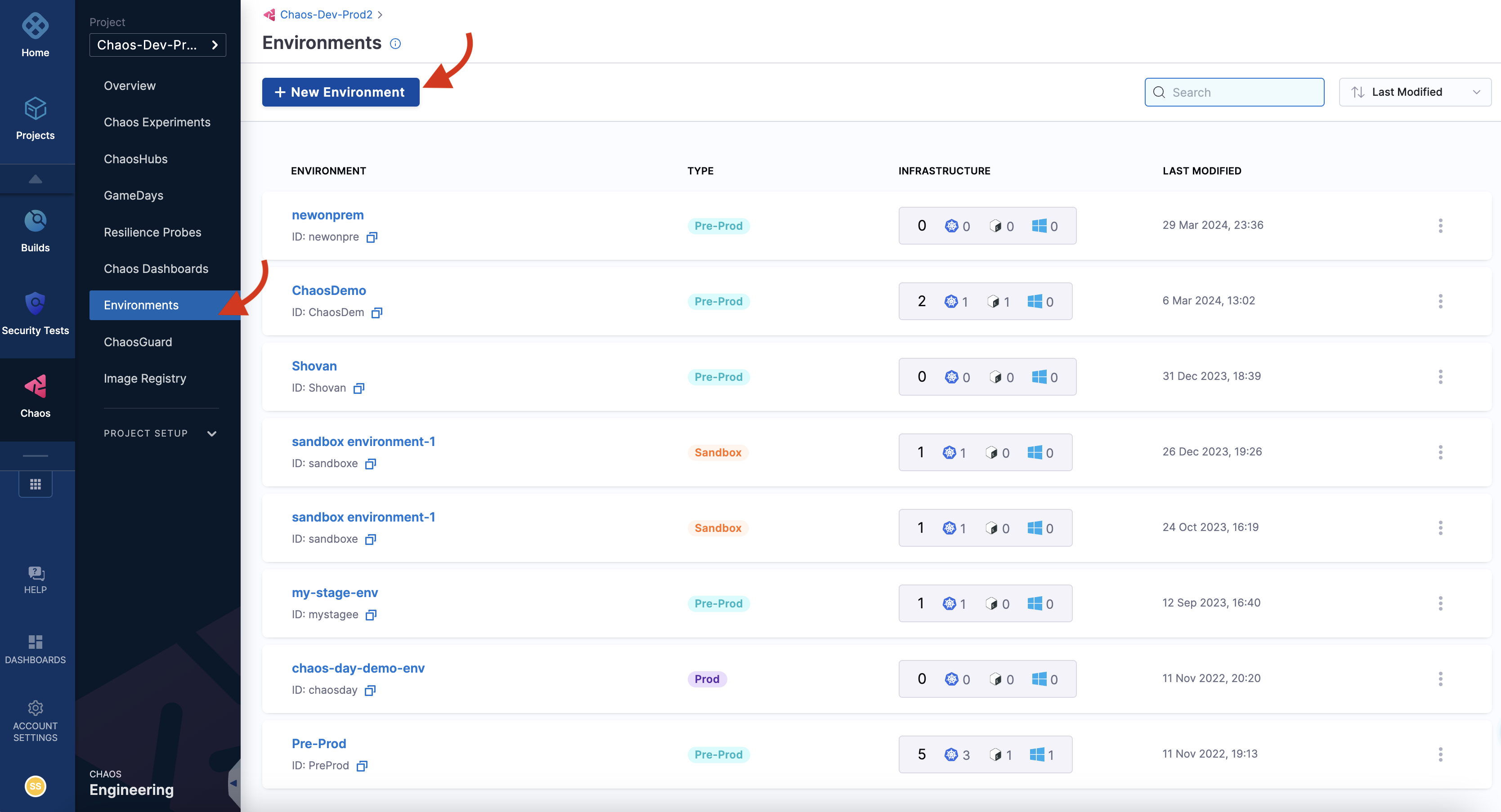Viewport: 1501px width, 812px height.
Task: Copy the chaosday environment ID
Action: click(370, 690)
